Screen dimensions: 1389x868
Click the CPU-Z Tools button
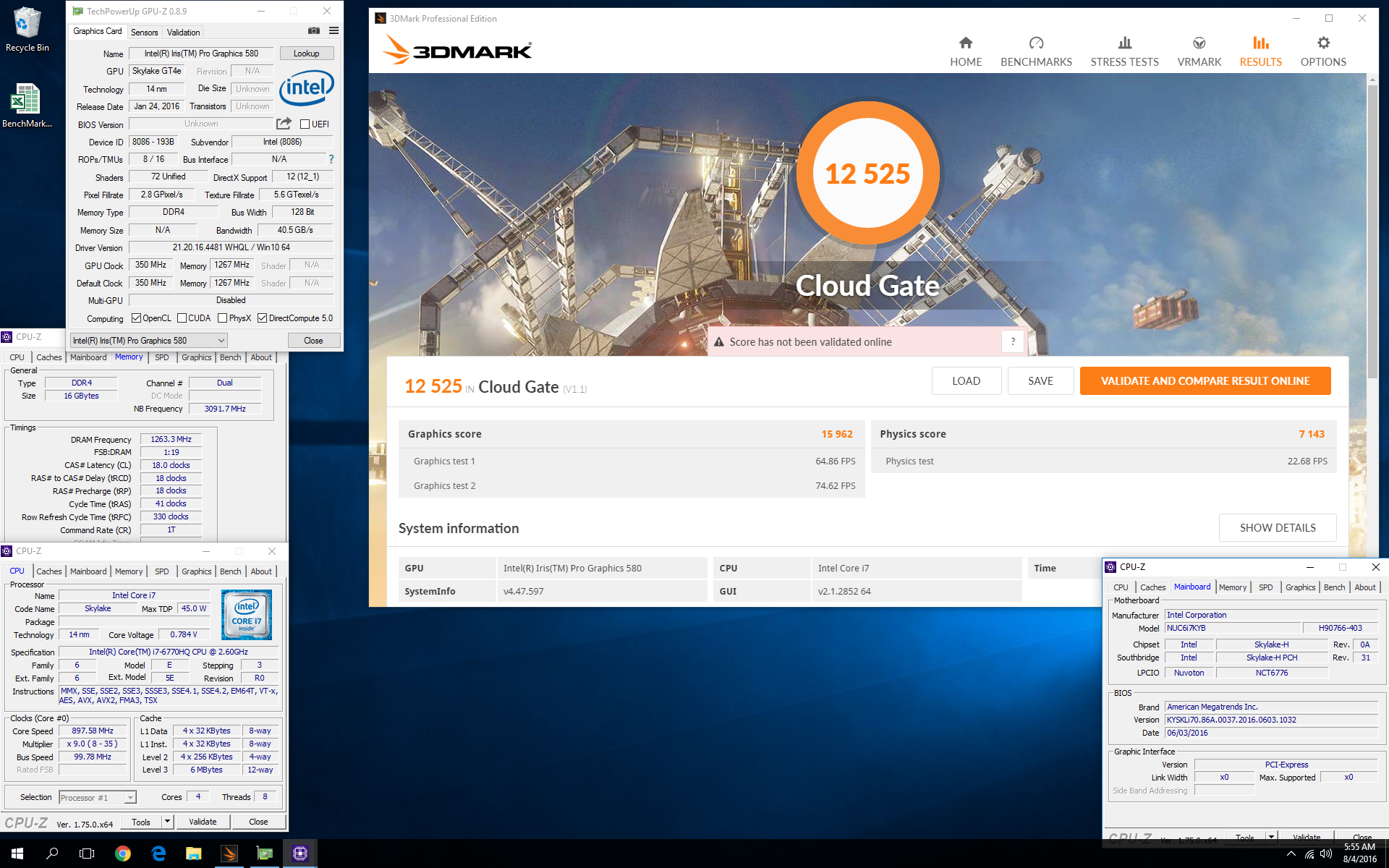(x=141, y=822)
